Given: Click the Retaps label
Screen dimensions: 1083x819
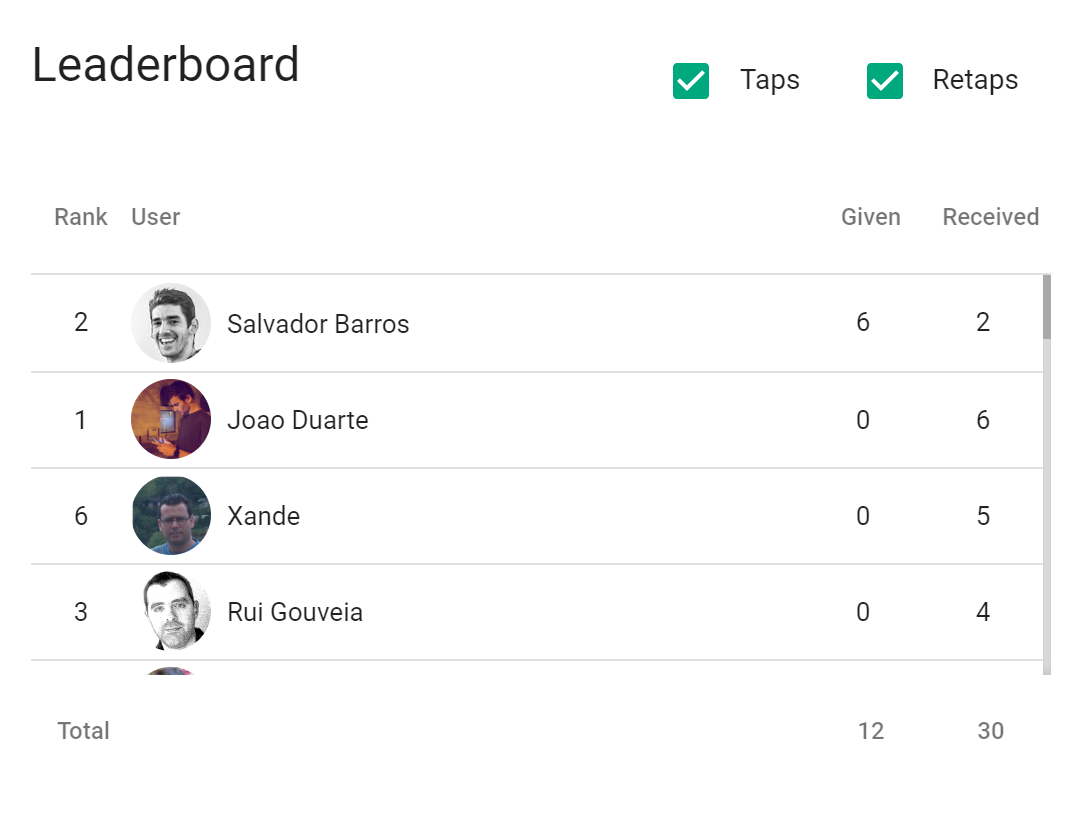Looking at the screenshot, I should (x=975, y=80).
